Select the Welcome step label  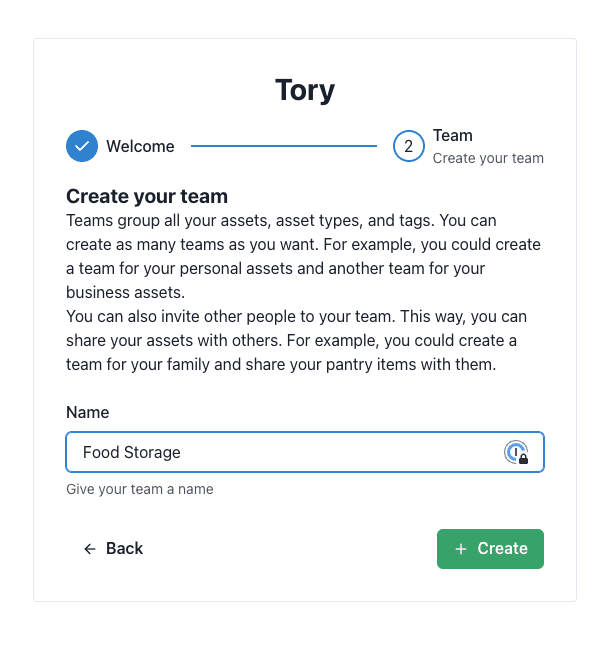tap(140, 146)
